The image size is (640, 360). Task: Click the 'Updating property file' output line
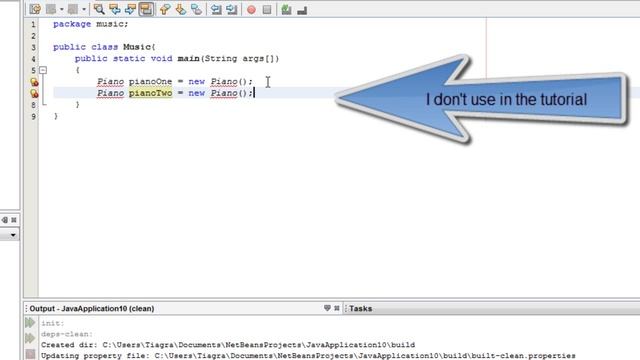click(308, 356)
